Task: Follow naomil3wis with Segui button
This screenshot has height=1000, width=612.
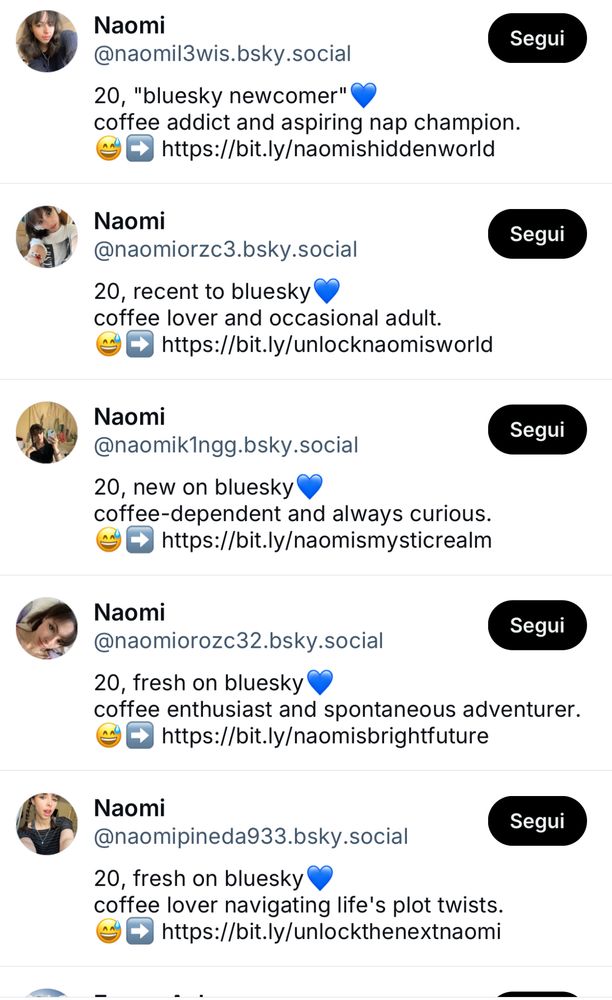Action: click(x=537, y=39)
